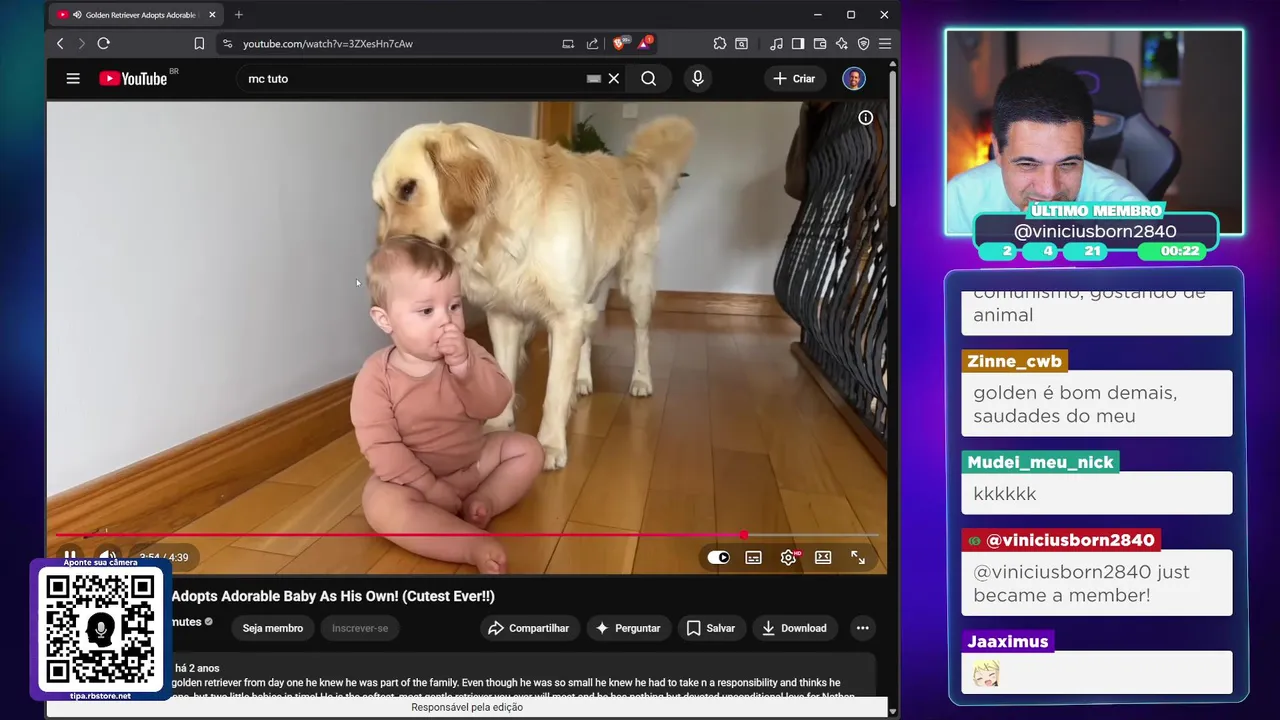Open the player settings gear
Screen dimensions: 1280x720
click(x=788, y=557)
